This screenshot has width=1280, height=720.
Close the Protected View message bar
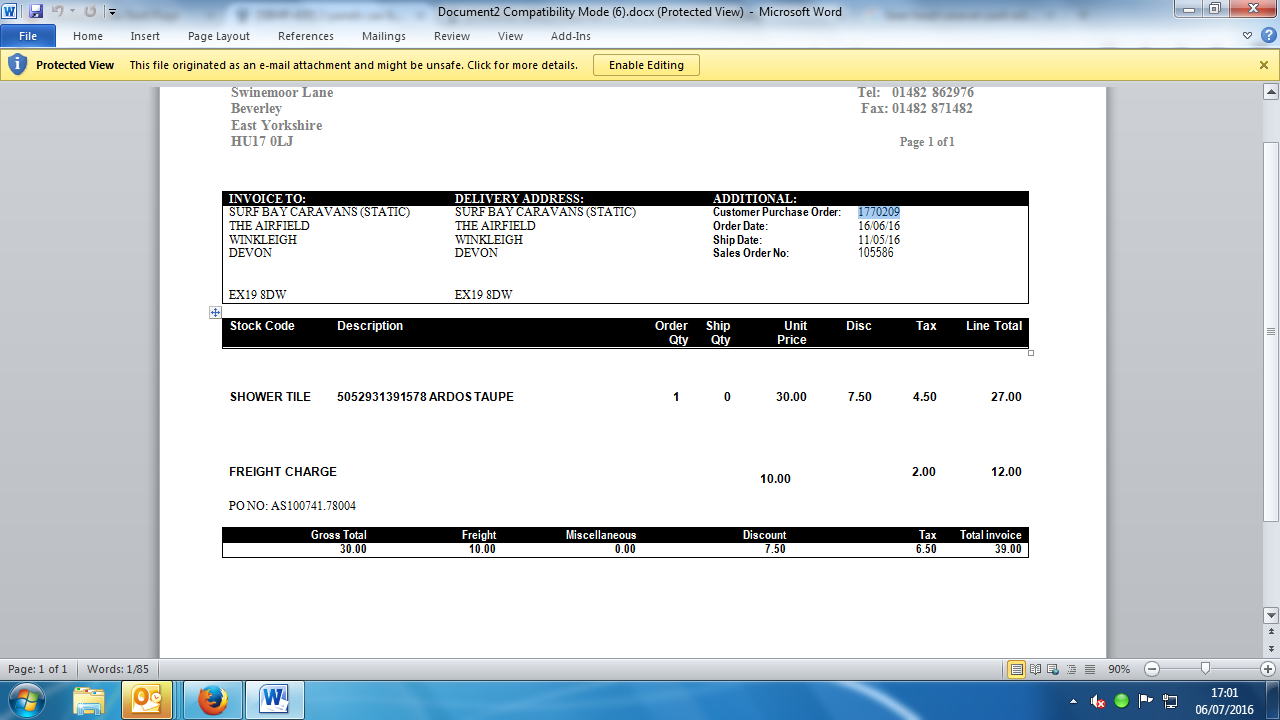(x=1264, y=65)
